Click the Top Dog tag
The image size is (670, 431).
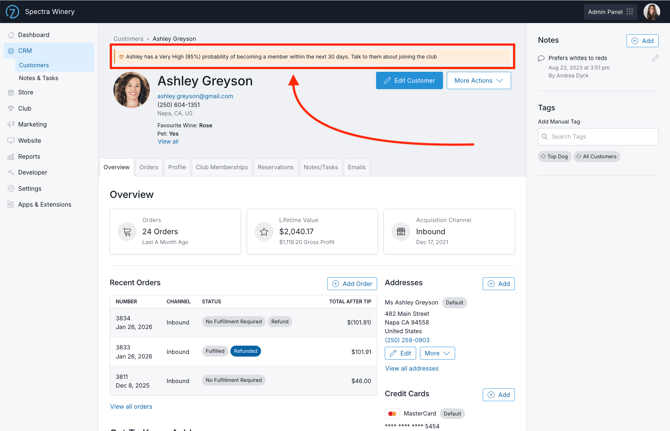tap(555, 157)
